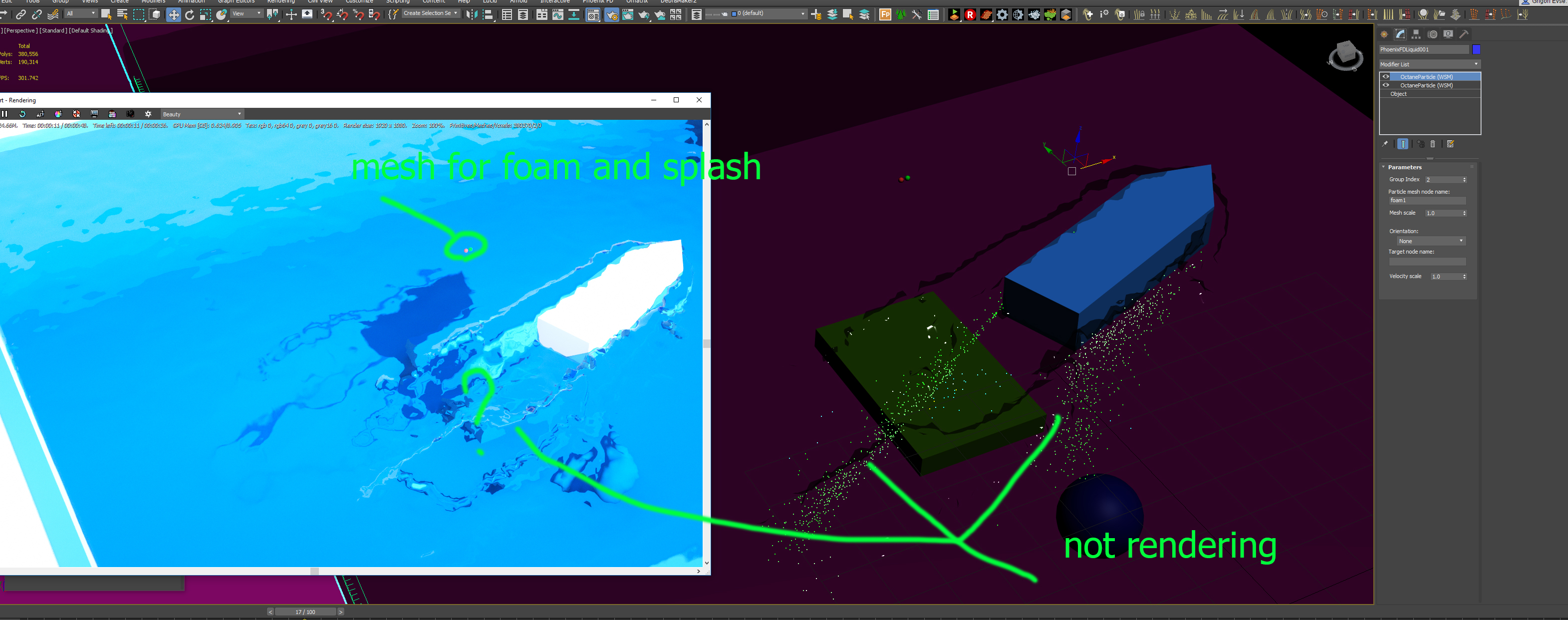Viewport: 1568px width, 620px height.
Task: Click the auto-focus picker (AF) icon
Action: (x=40, y=114)
